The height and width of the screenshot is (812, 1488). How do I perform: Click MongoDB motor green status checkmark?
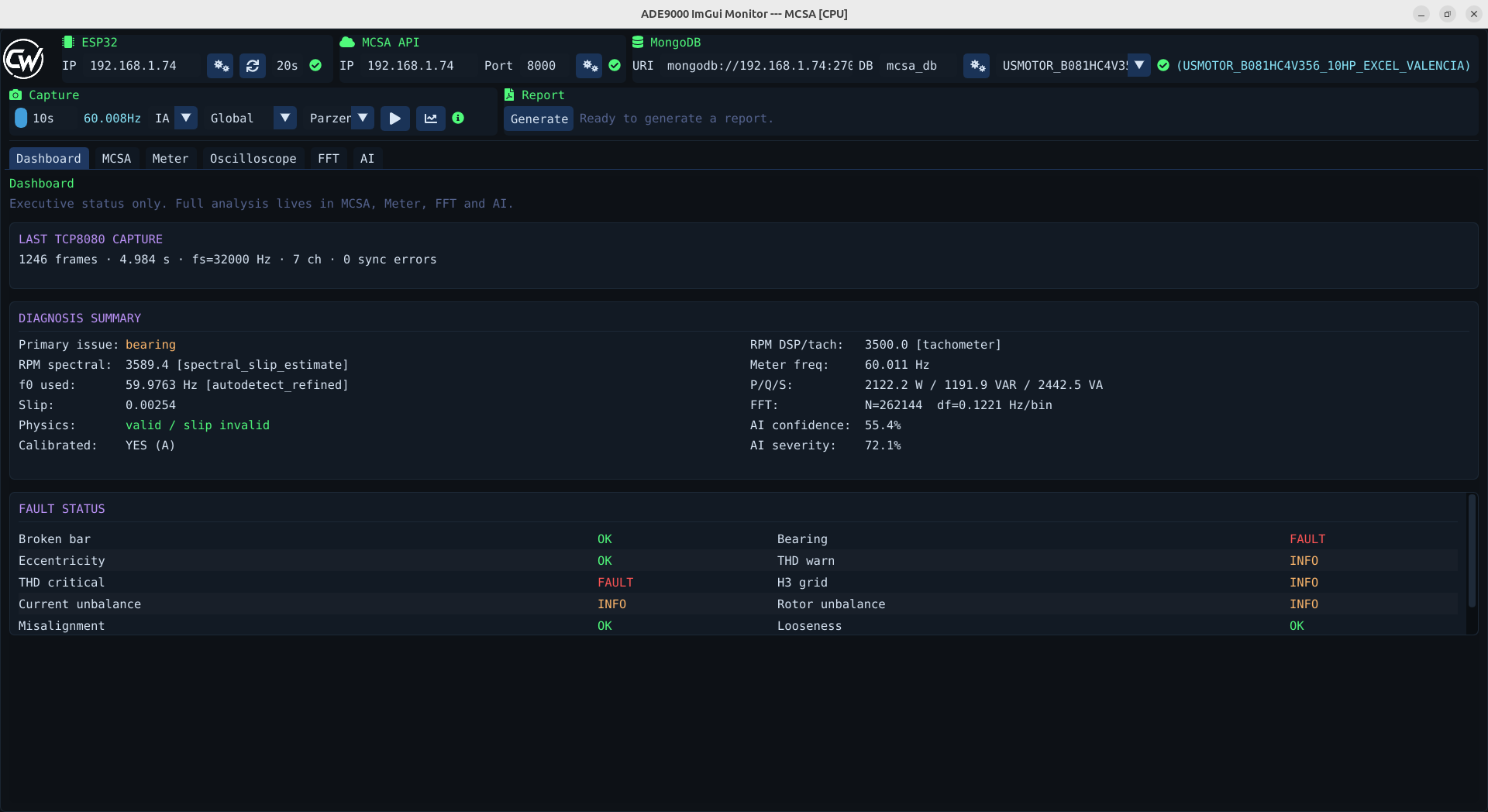pyautogui.click(x=1163, y=66)
